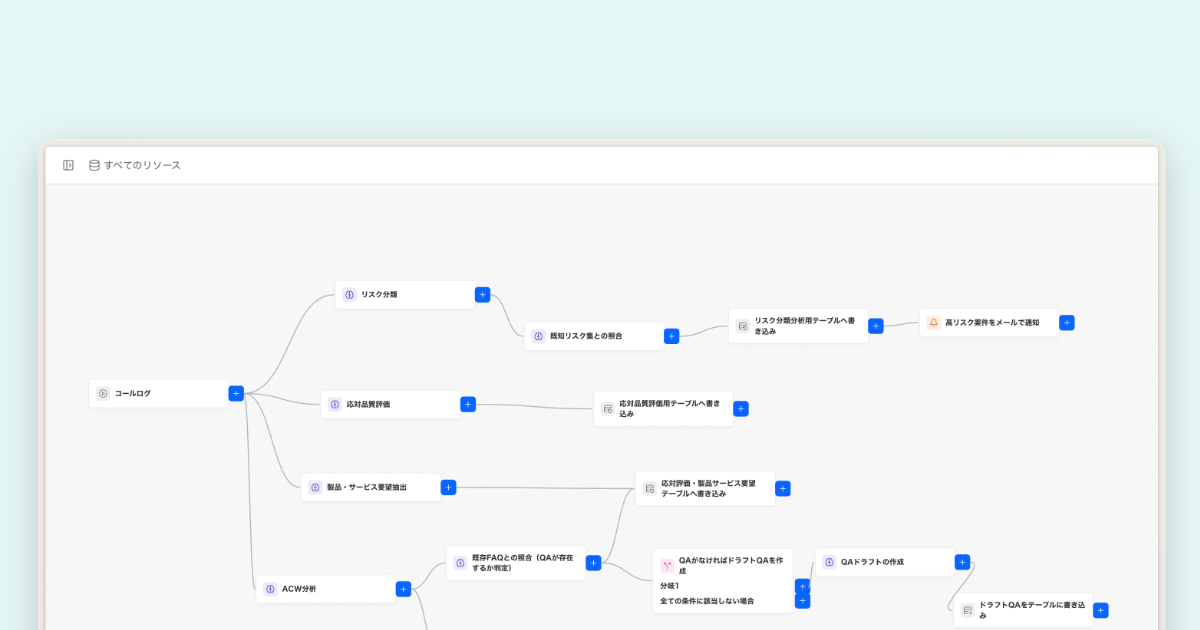Toggle the sidebar panel icon

pyautogui.click(x=68, y=165)
